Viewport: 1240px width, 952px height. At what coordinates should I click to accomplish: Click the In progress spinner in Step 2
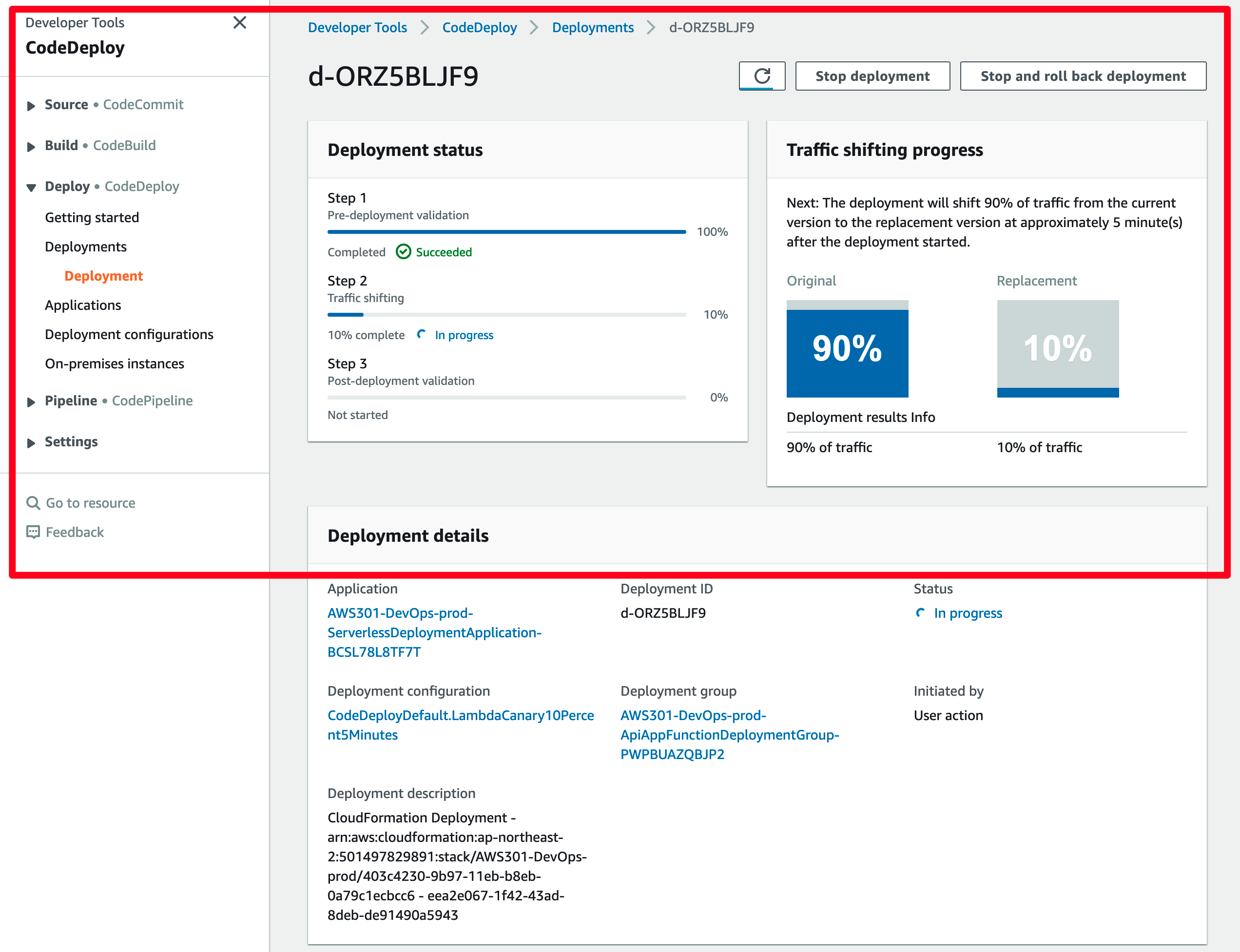click(421, 334)
